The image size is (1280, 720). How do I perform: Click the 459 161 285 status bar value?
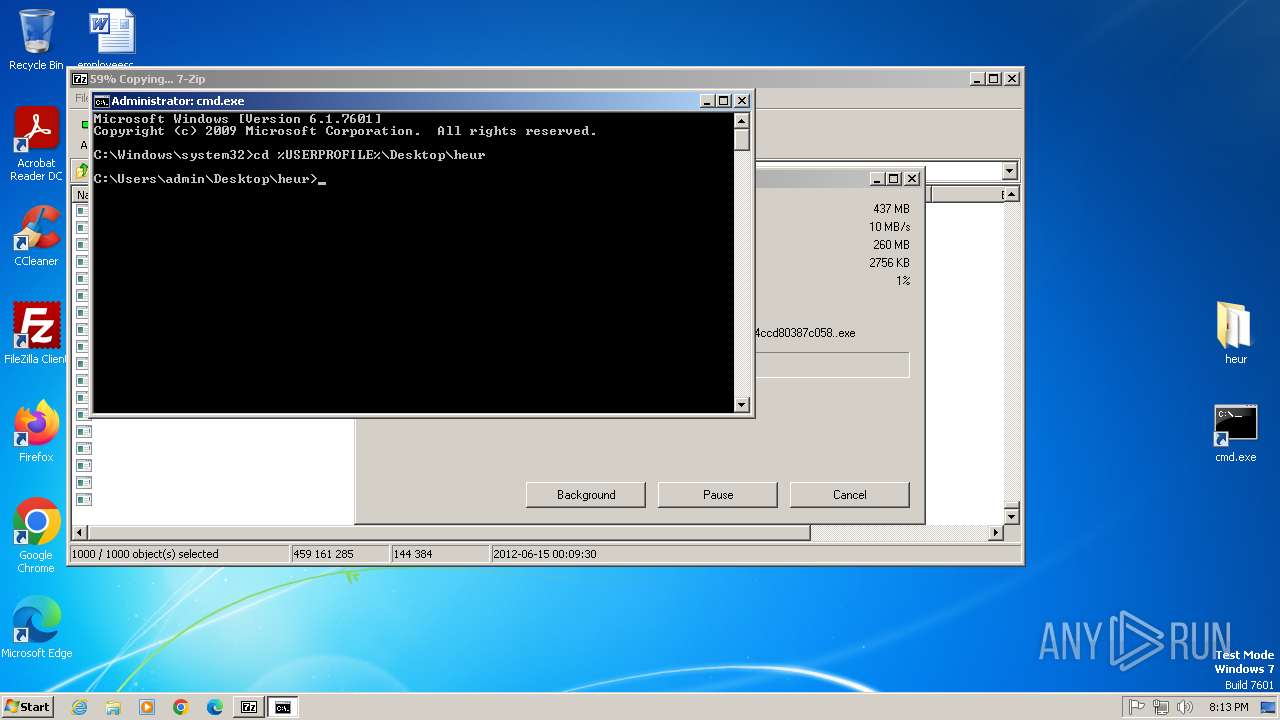click(323, 554)
